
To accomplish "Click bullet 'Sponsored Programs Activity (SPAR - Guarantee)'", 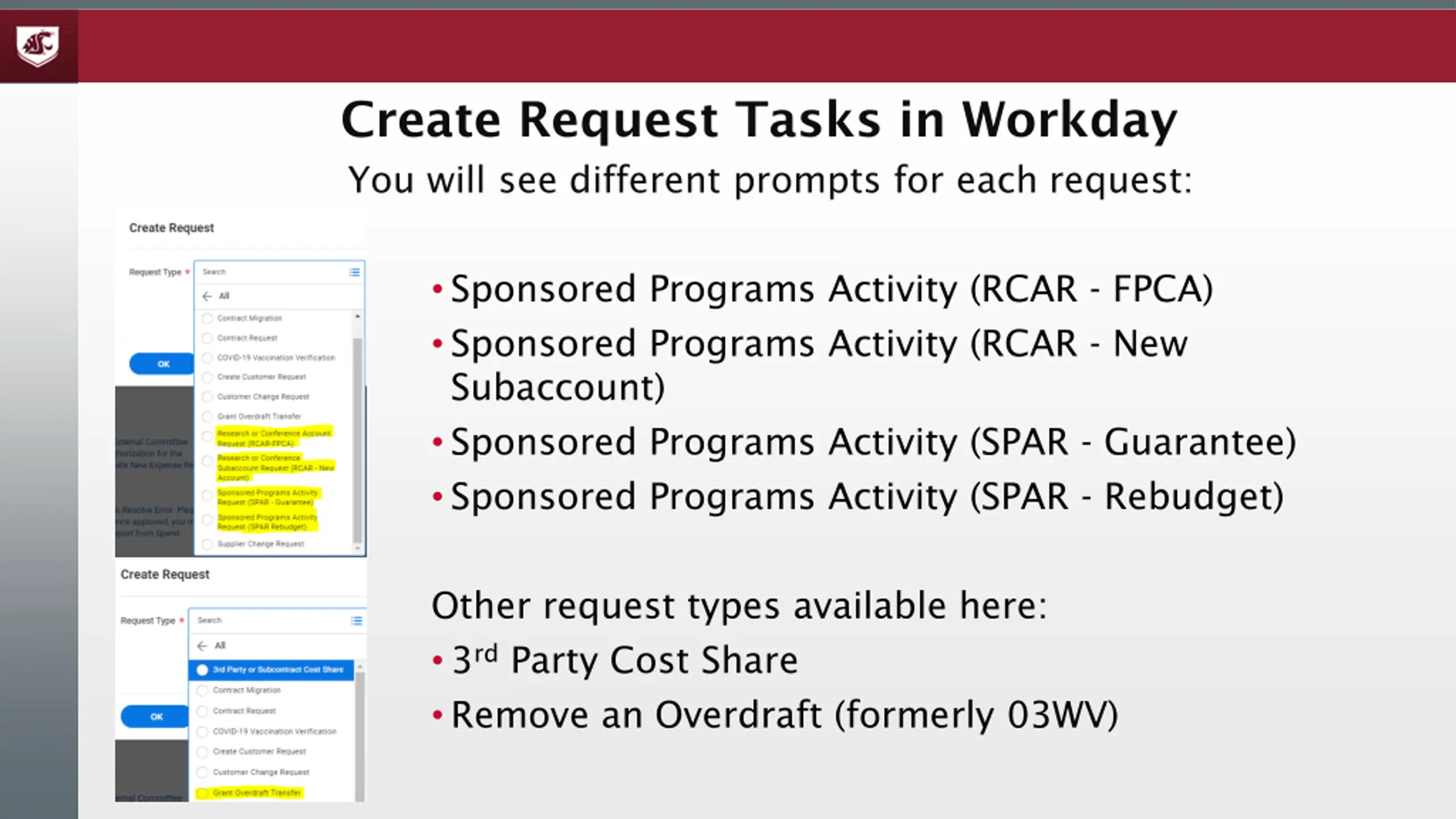I will [873, 442].
